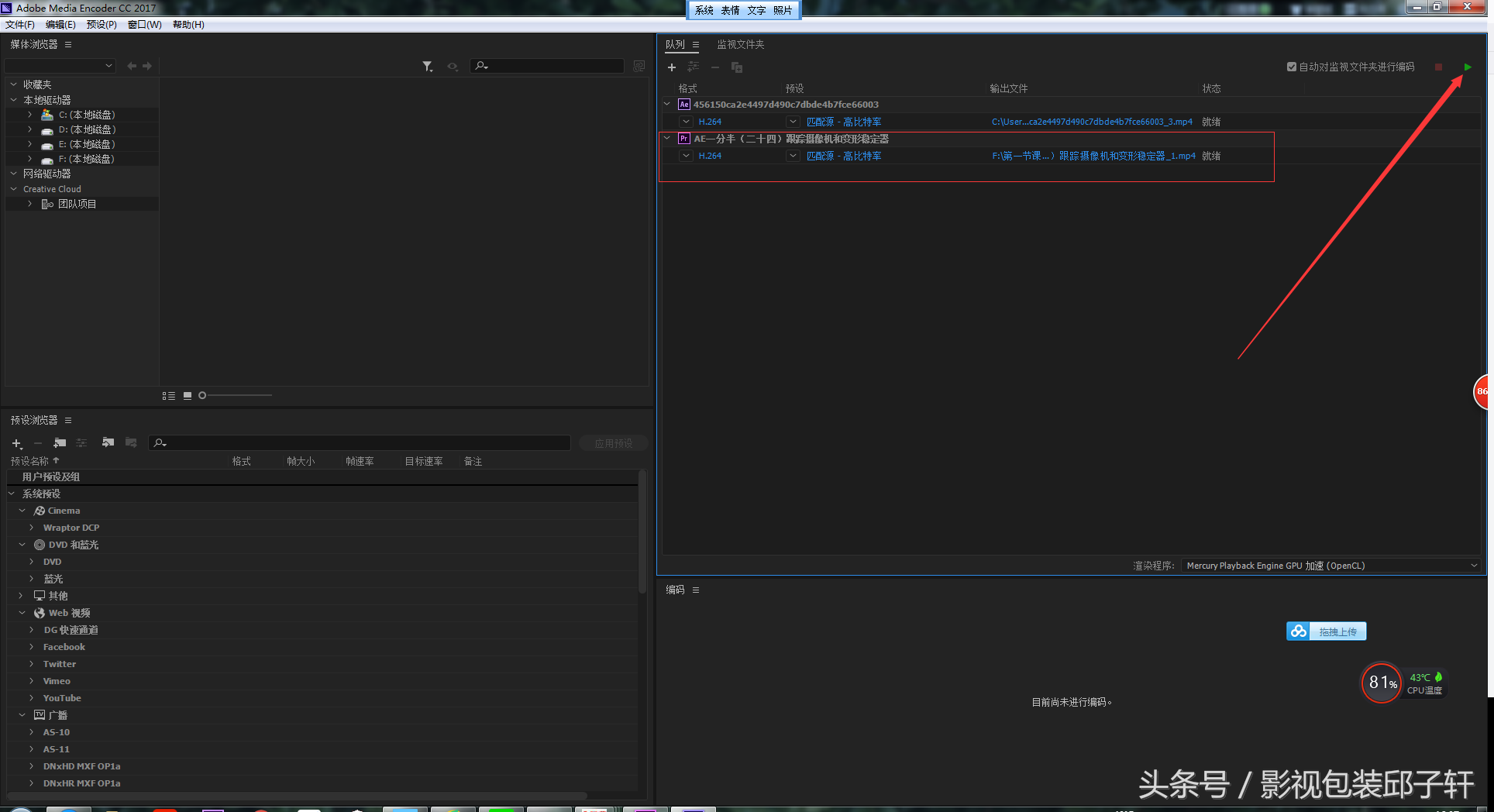Click Premiere item's 匹配源 - 高比特率 preset link

pyautogui.click(x=844, y=156)
